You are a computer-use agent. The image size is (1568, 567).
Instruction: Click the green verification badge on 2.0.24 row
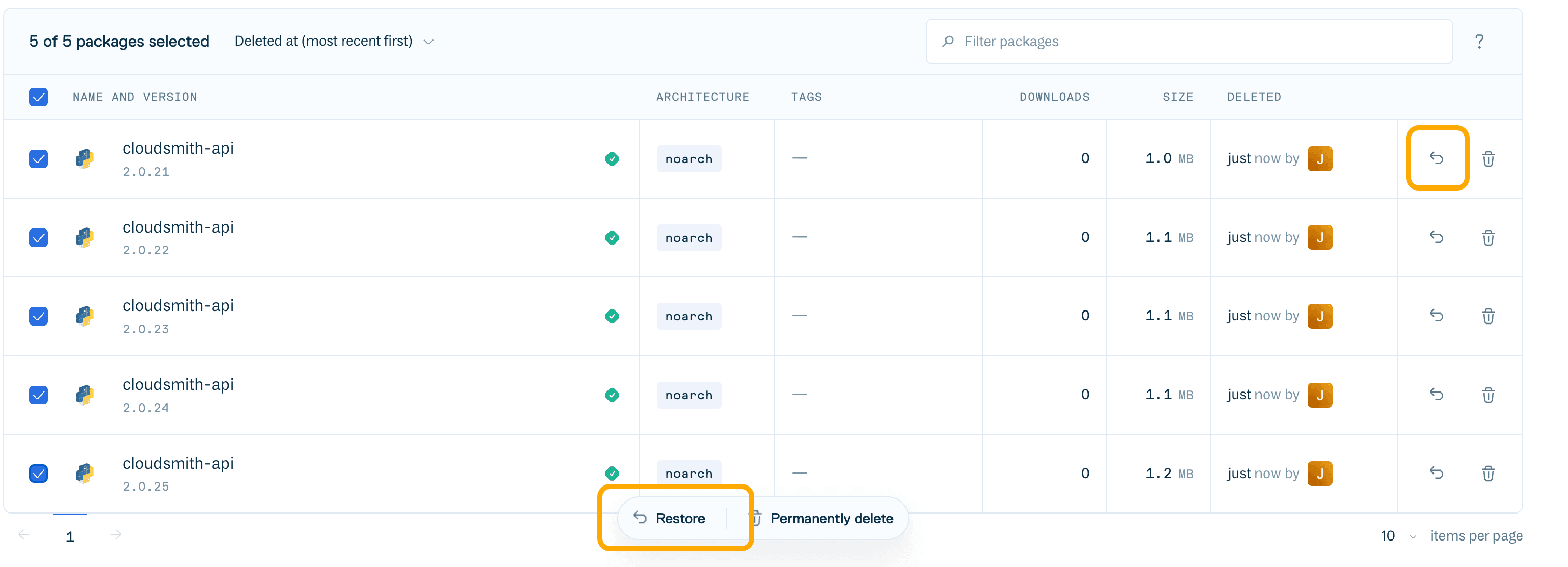pos(612,395)
